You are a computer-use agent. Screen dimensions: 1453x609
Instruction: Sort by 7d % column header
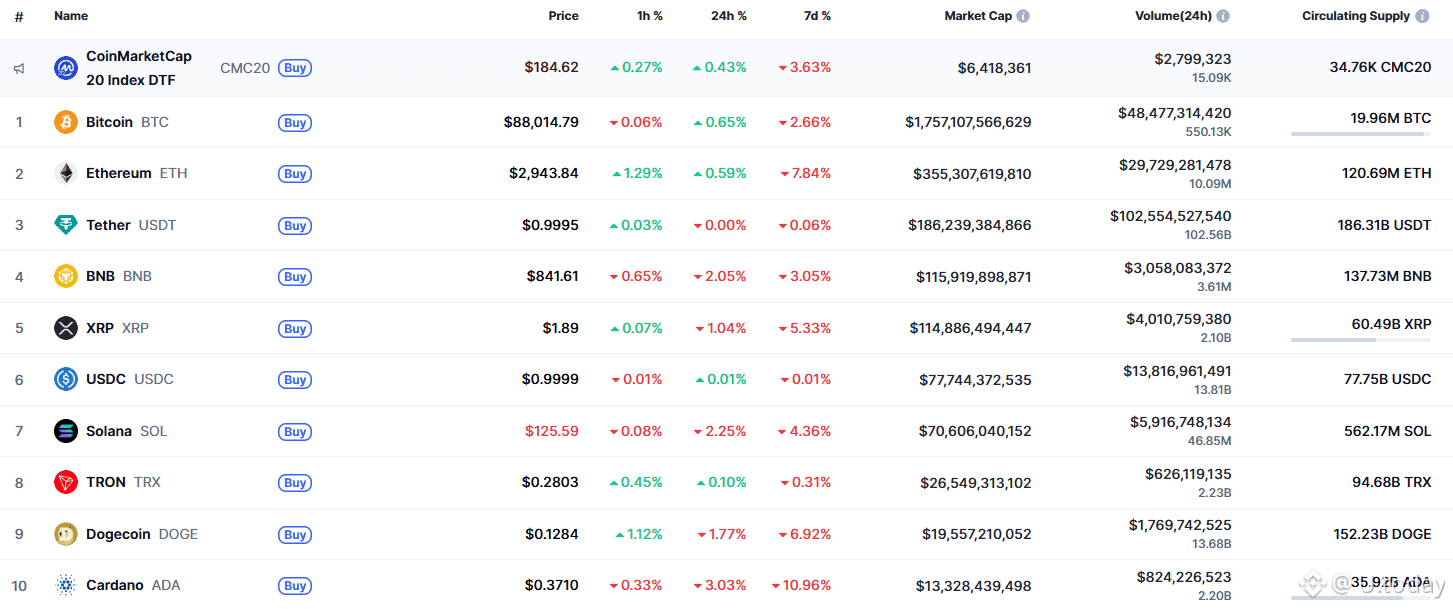tap(817, 16)
